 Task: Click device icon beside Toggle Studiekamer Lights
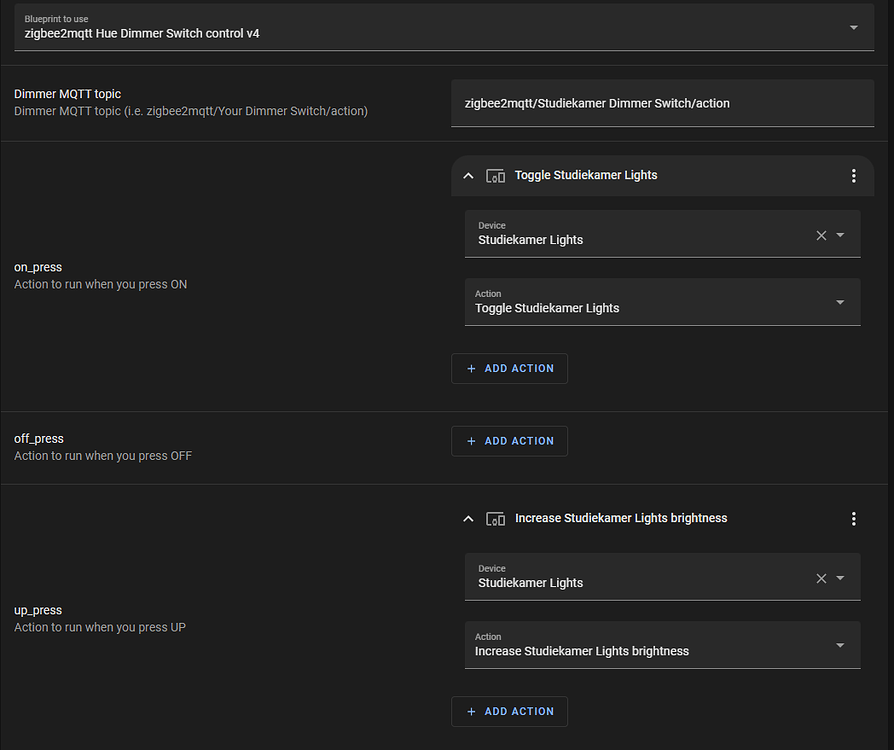pos(495,176)
